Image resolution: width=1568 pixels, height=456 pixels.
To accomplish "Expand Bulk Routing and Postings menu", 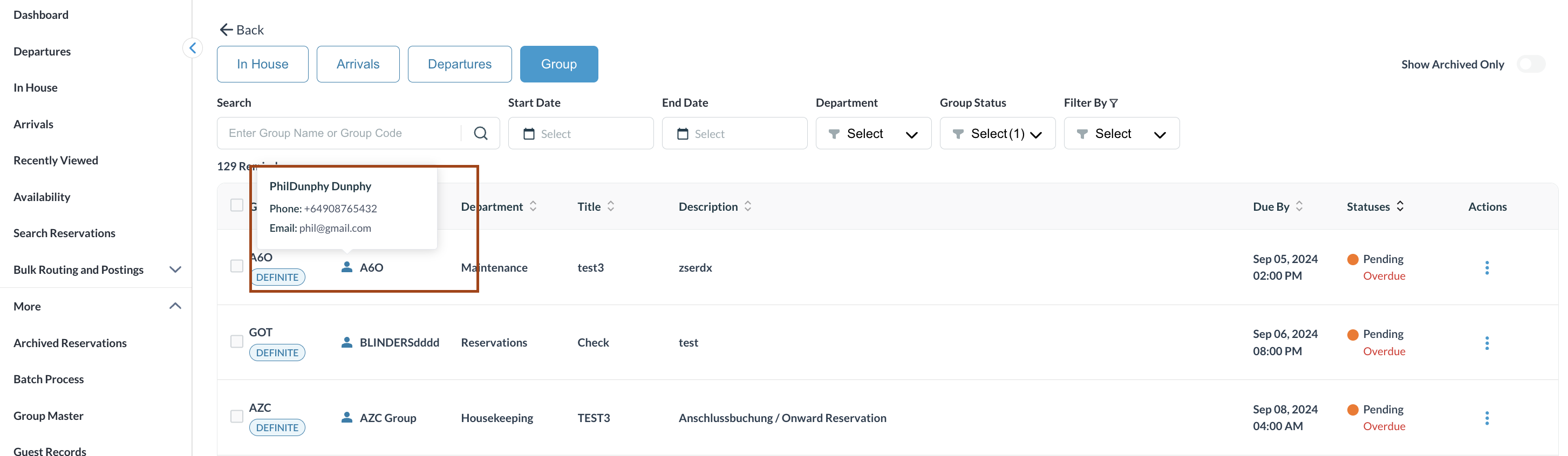I will click(x=175, y=270).
